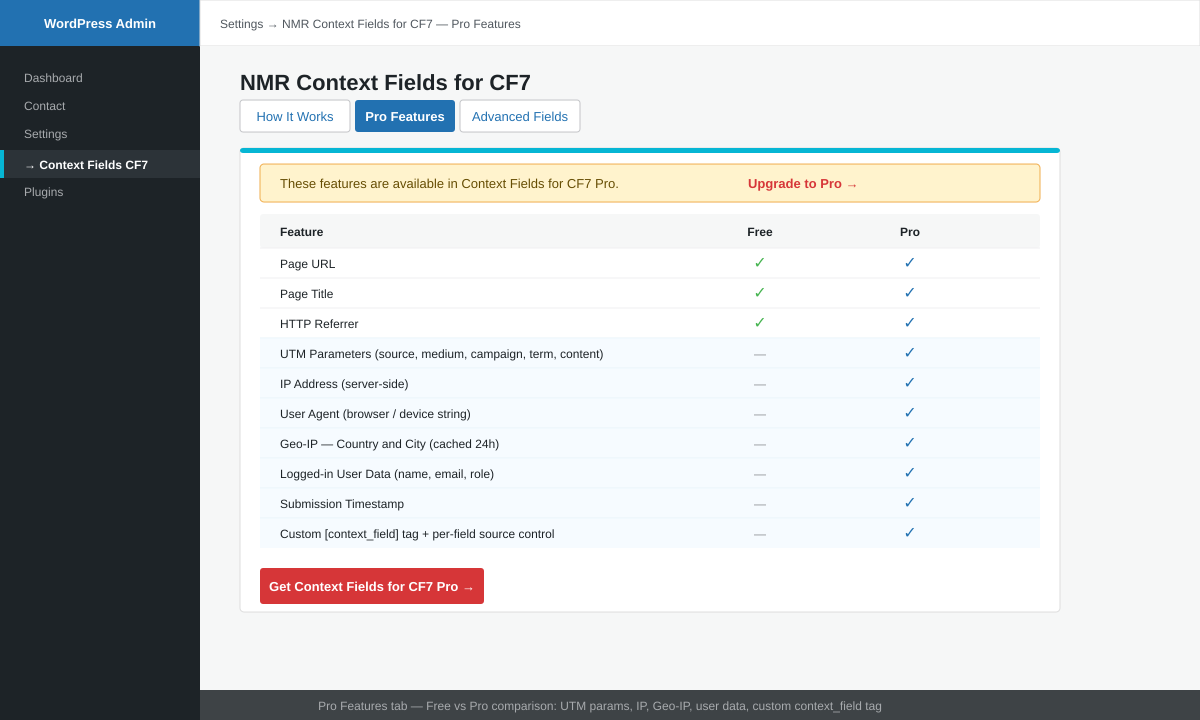Open Plugins in the sidebar

tap(44, 192)
